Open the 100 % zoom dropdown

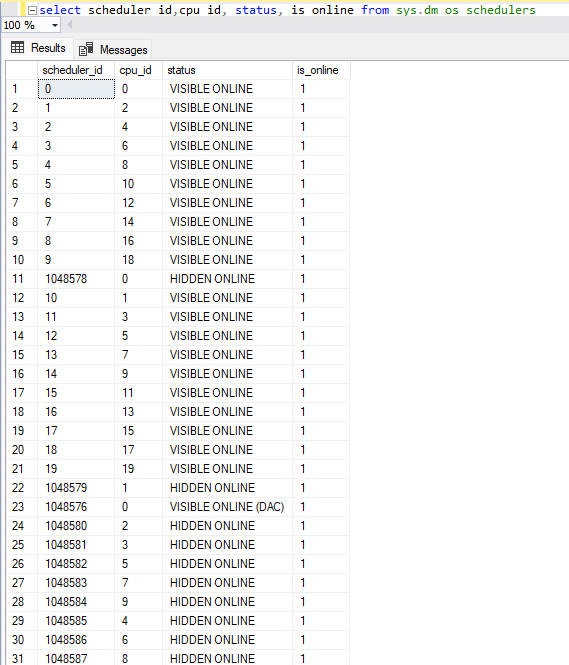coord(55,25)
